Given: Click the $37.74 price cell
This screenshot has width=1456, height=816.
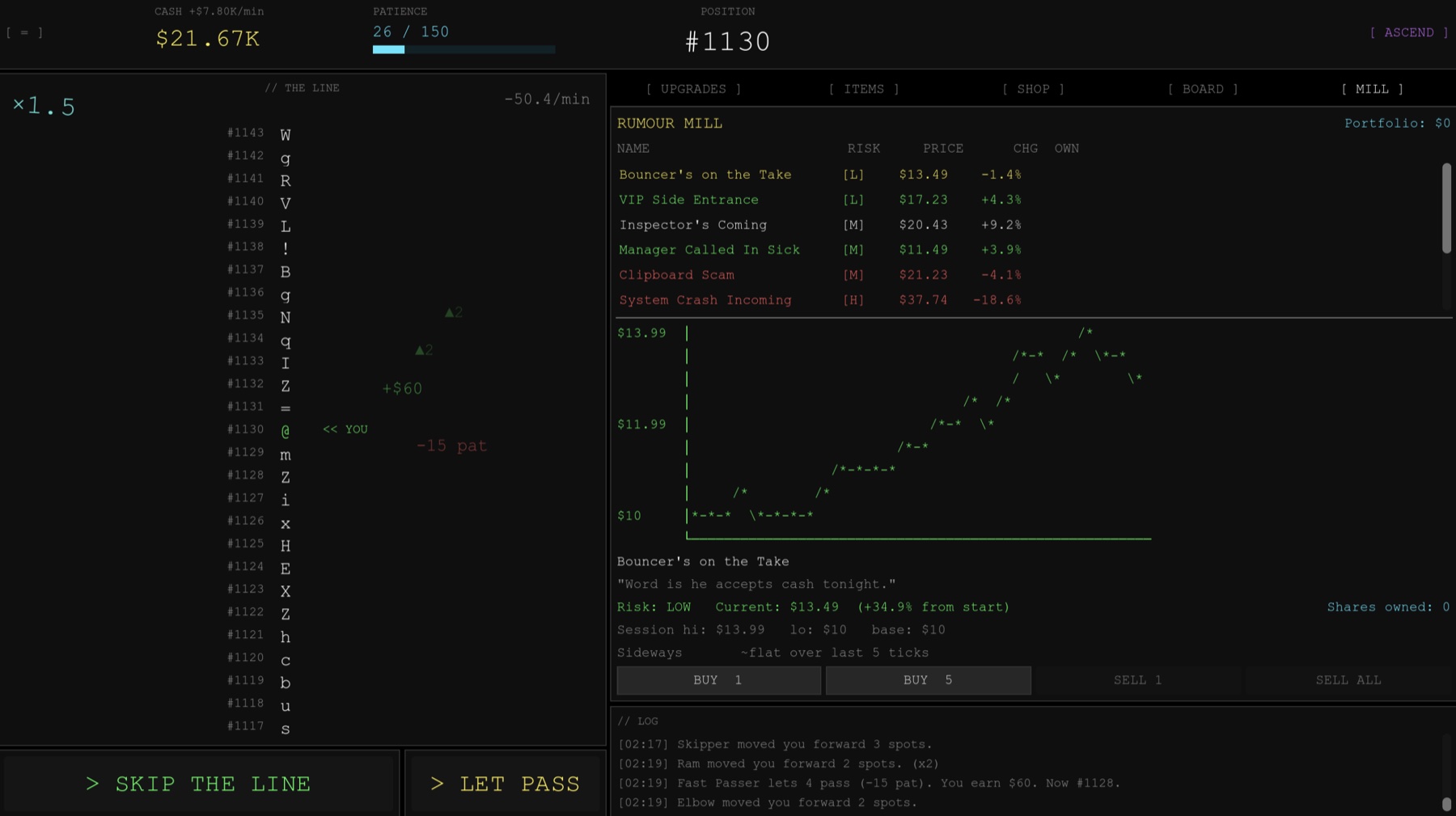Looking at the screenshot, I should pos(923,300).
